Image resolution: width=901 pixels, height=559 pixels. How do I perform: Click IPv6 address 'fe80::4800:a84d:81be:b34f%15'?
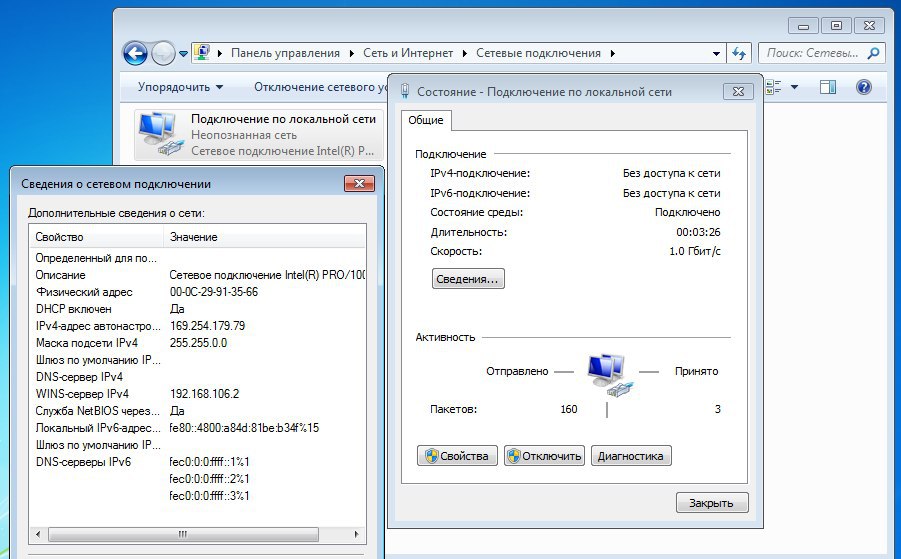click(x=244, y=428)
